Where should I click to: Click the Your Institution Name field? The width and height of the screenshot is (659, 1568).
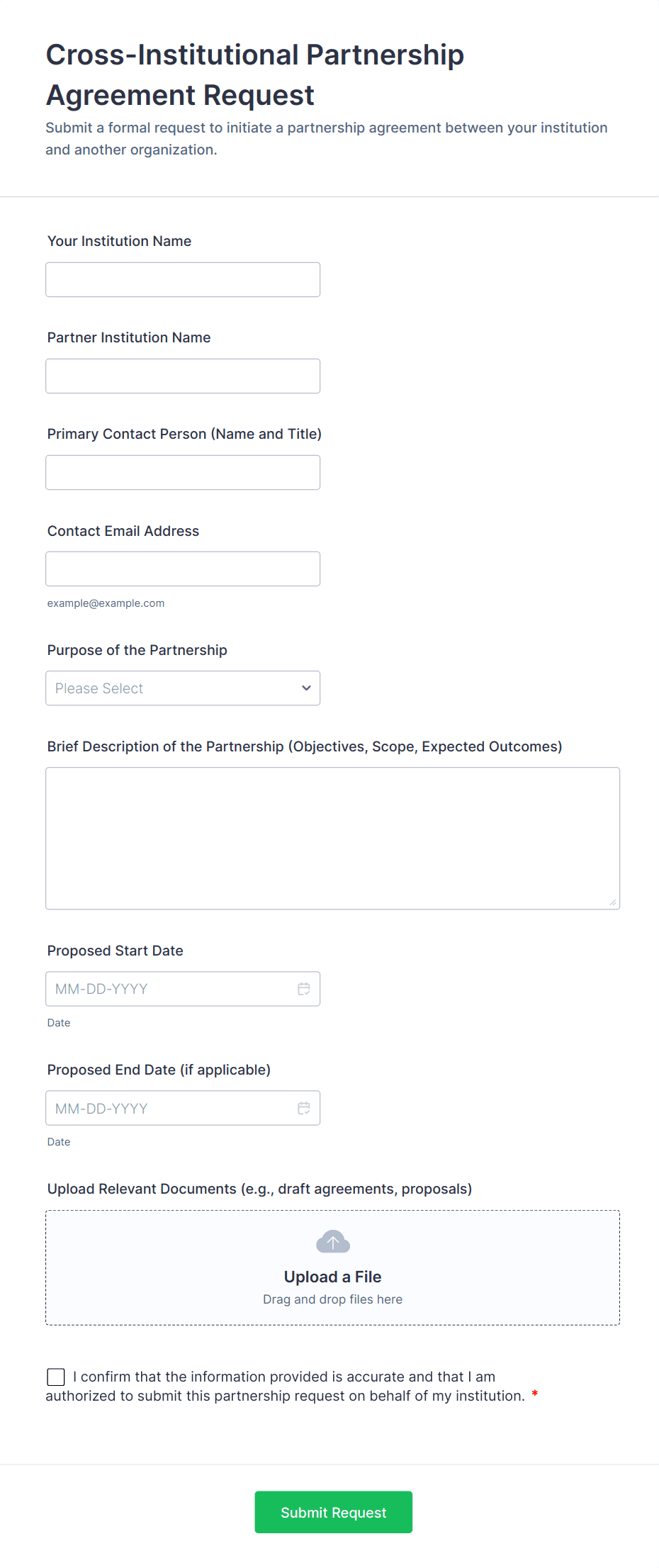[x=182, y=279]
